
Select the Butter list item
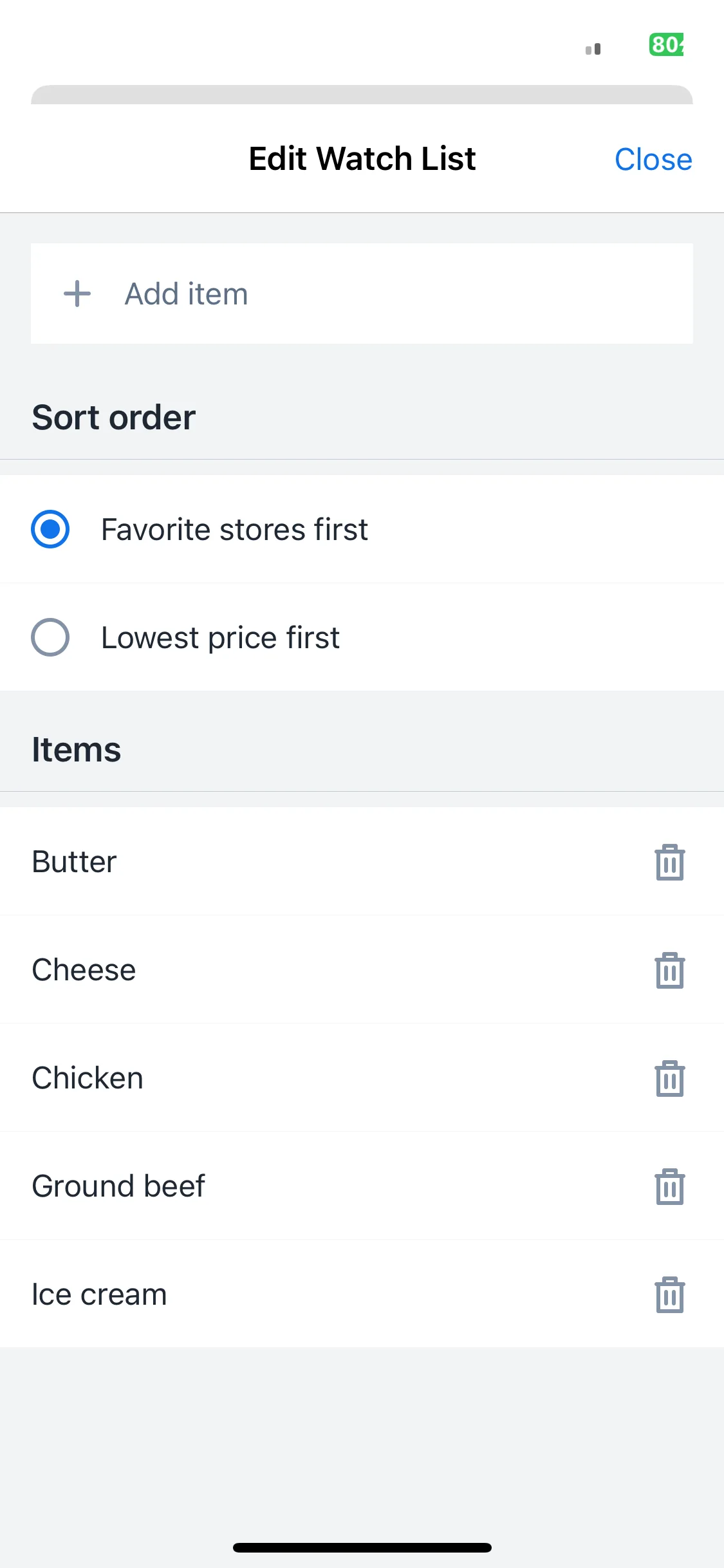click(x=362, y=861)
